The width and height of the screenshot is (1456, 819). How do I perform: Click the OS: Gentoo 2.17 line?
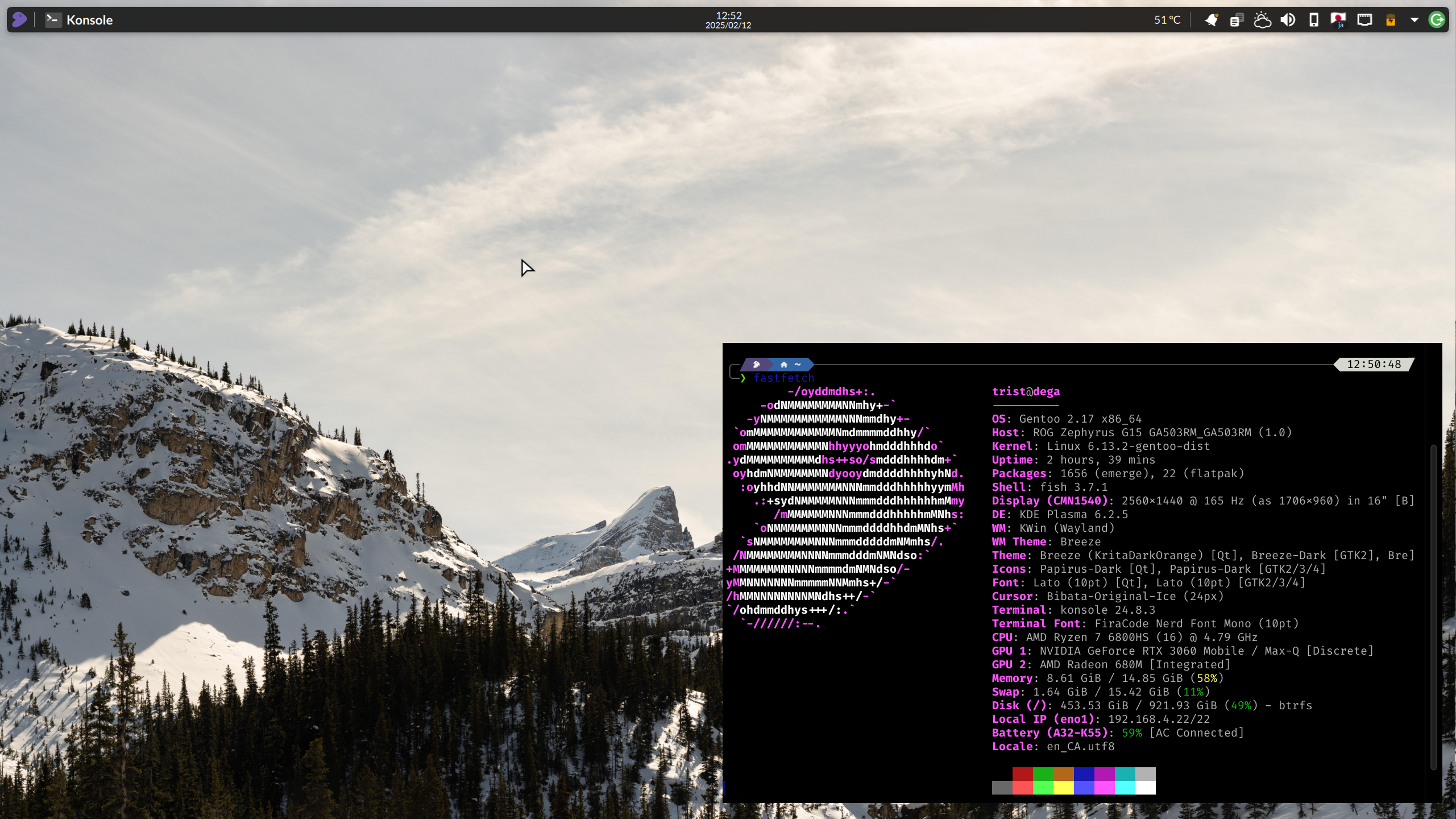[1067, 419]
